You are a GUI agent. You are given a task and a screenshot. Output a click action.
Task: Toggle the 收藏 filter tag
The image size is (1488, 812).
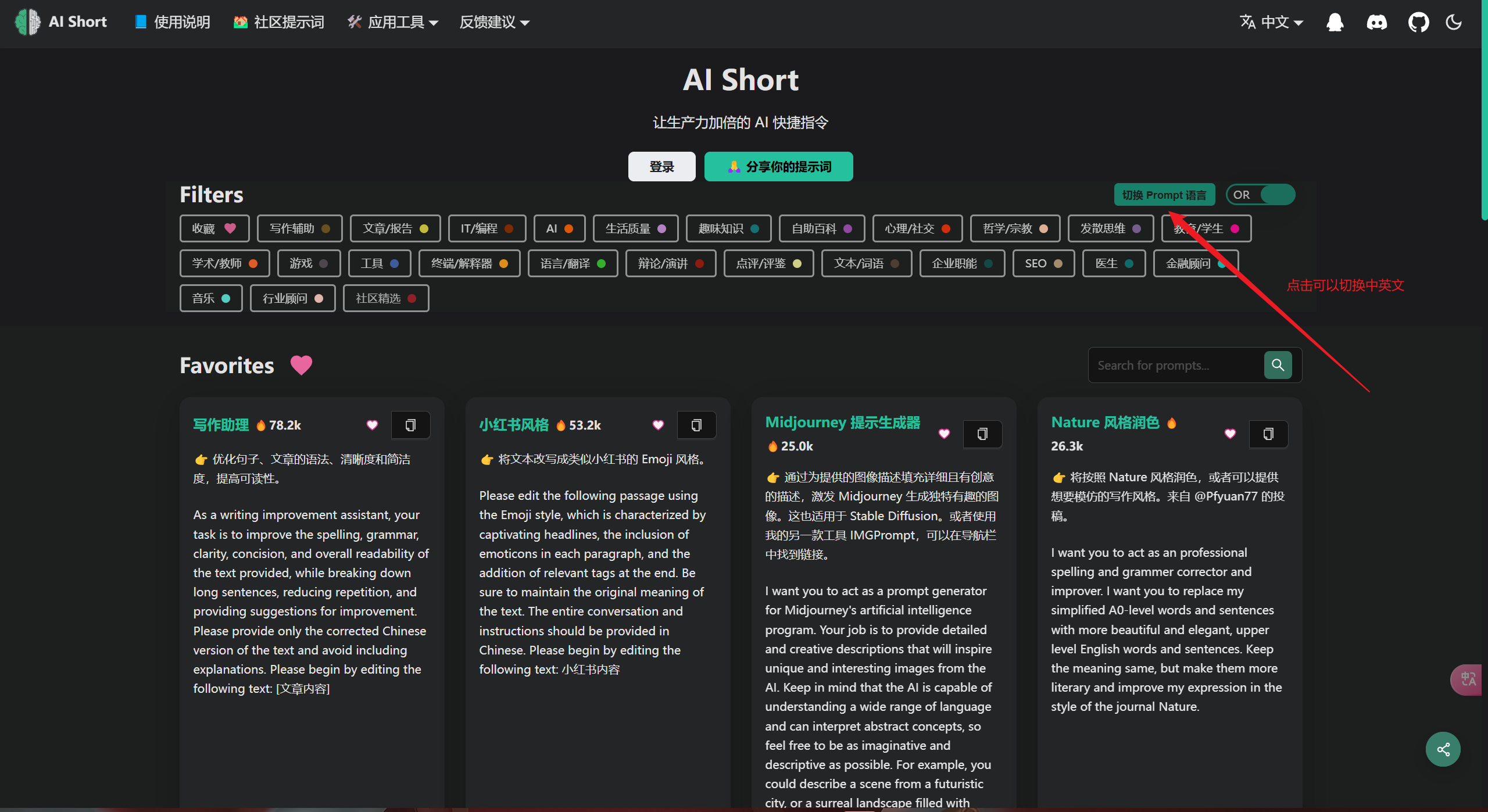tap(214, 228)
